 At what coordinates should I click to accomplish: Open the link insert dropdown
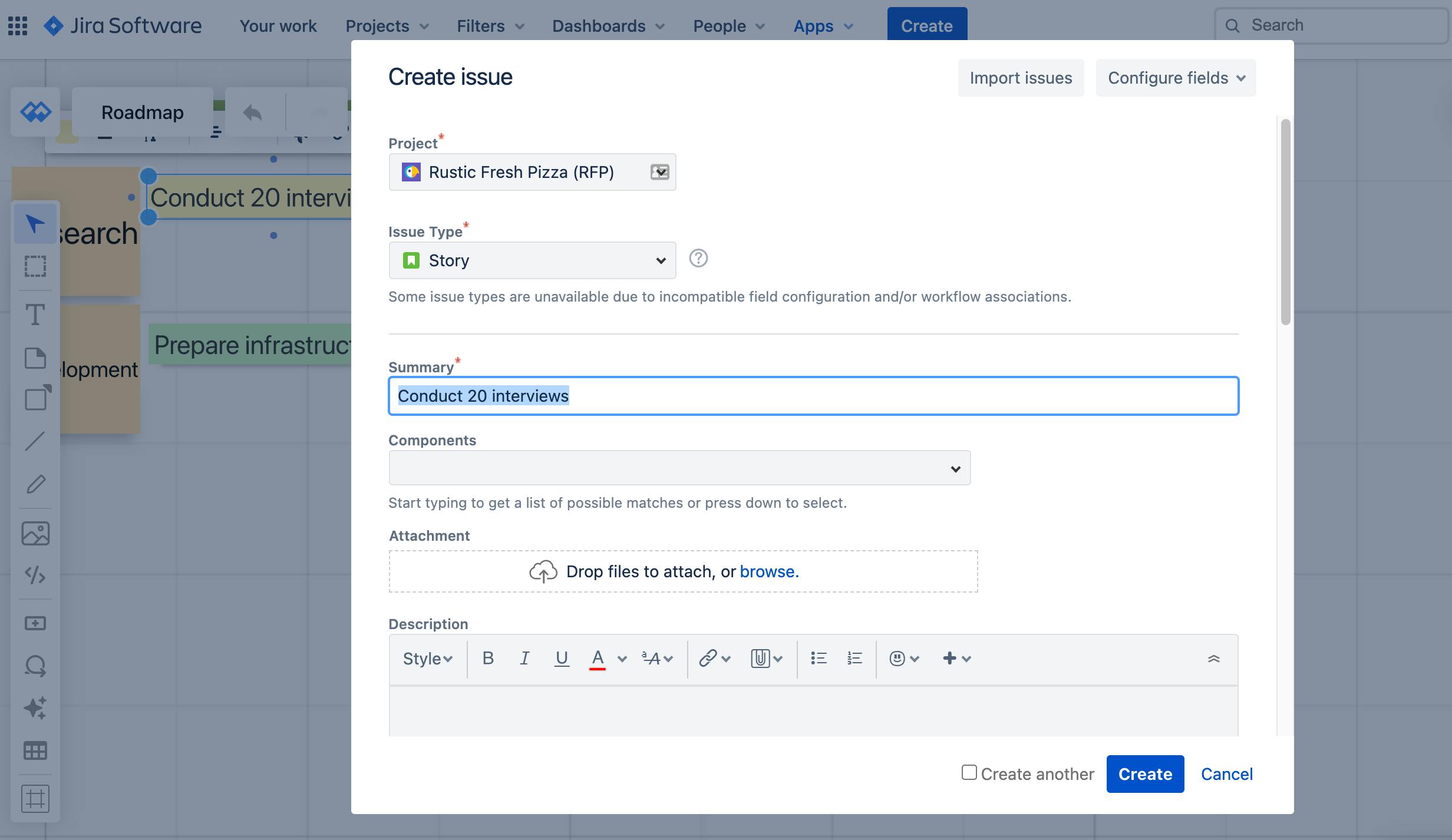(x=714, y=658)
